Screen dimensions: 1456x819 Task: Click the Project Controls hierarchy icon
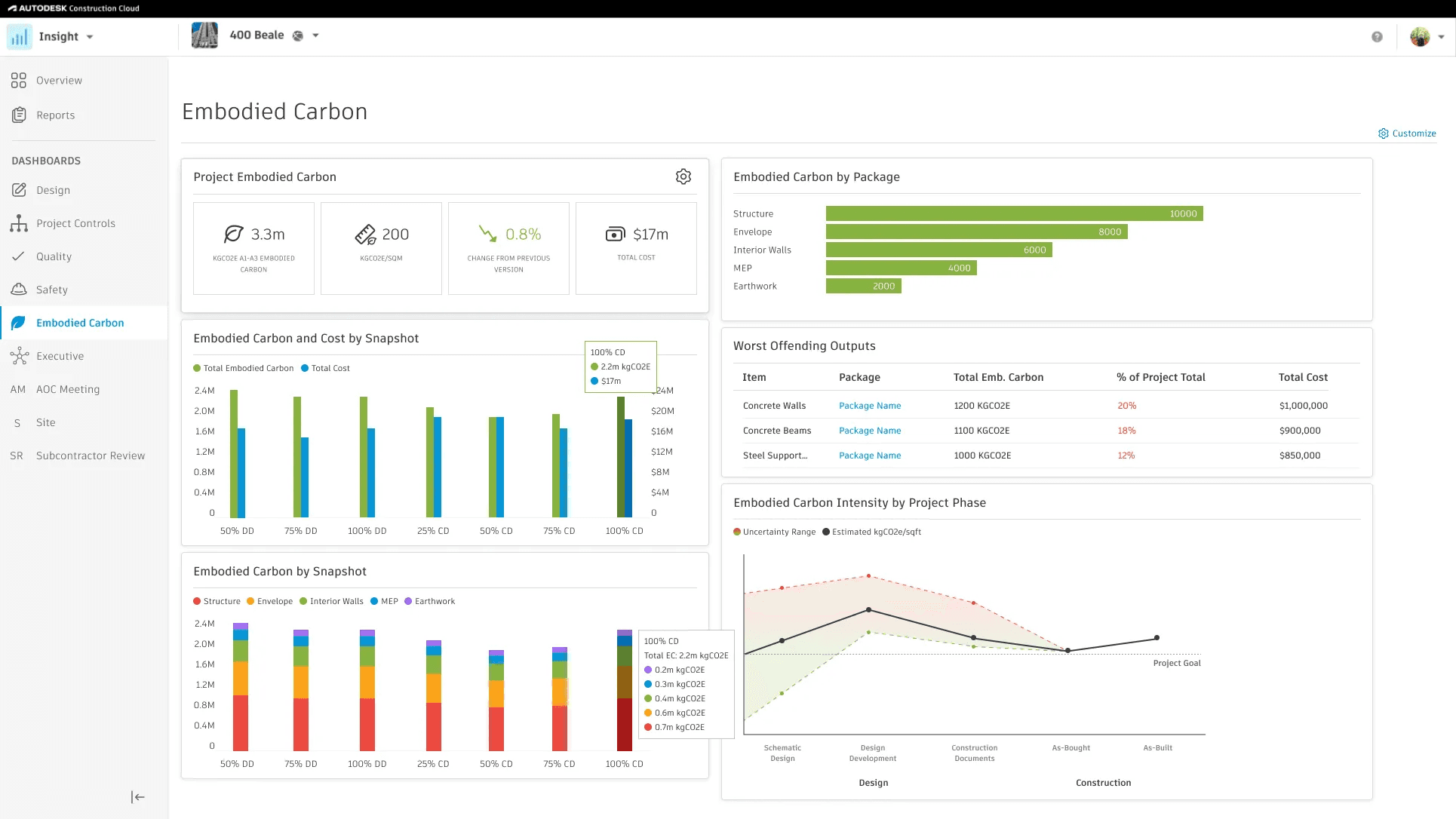pyautogui.click(x=19, y=223)
